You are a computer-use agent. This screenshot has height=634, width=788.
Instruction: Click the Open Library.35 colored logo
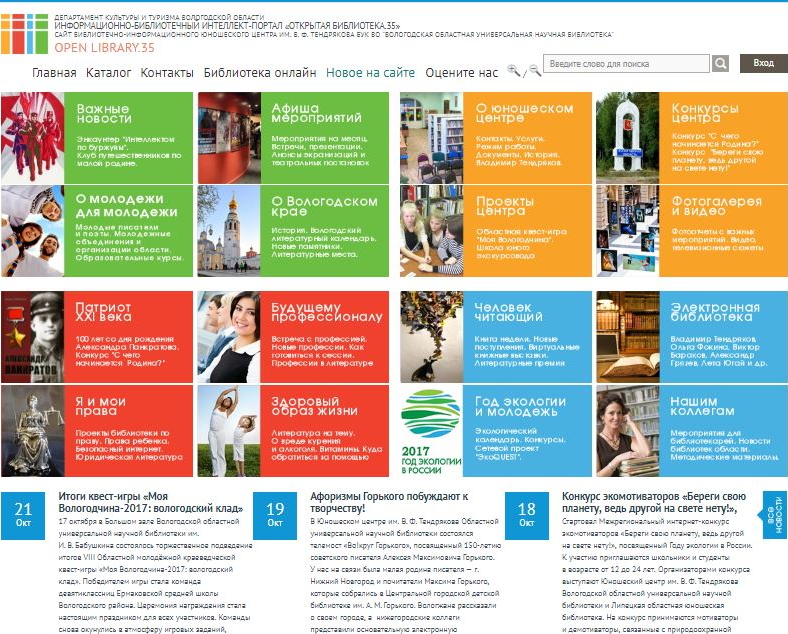(x=24, y=34)
